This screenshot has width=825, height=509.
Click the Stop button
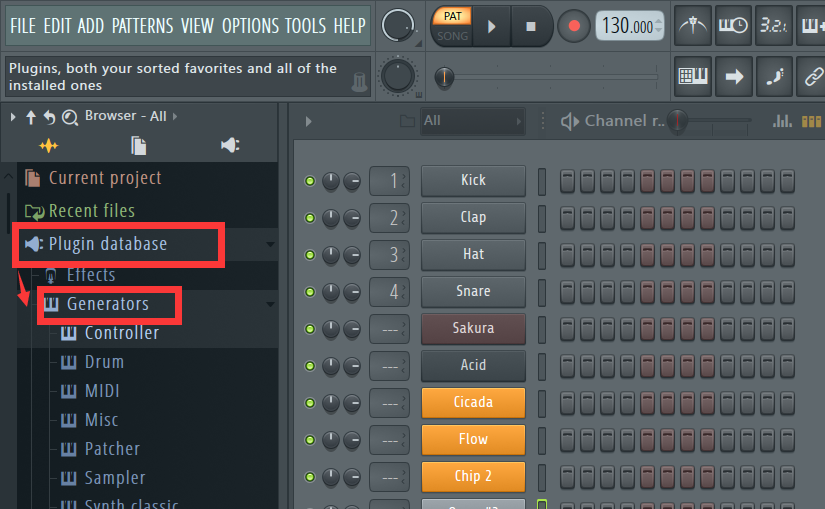point(531,26)
